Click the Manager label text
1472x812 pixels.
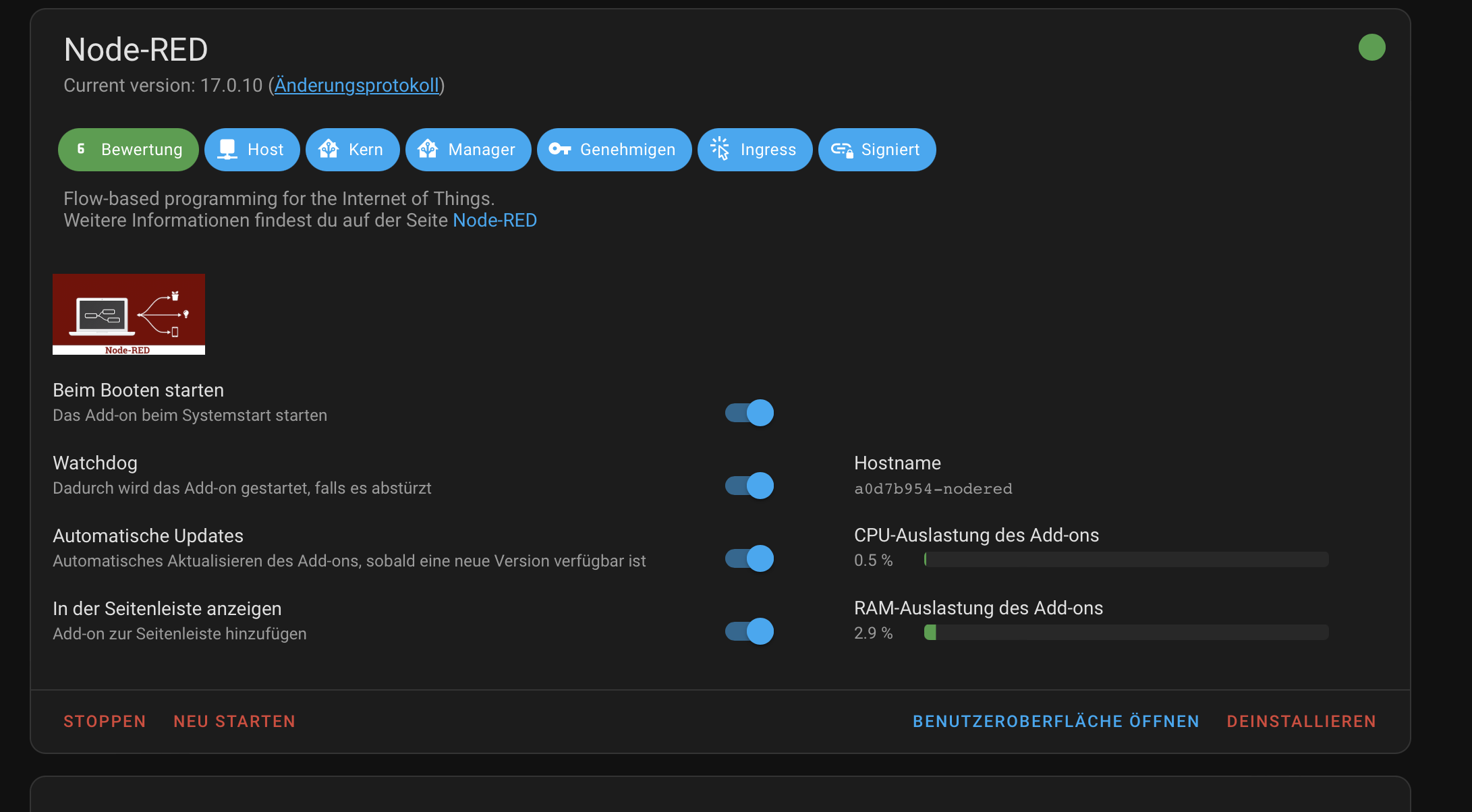pyautogui.click(x=482, y=150)
